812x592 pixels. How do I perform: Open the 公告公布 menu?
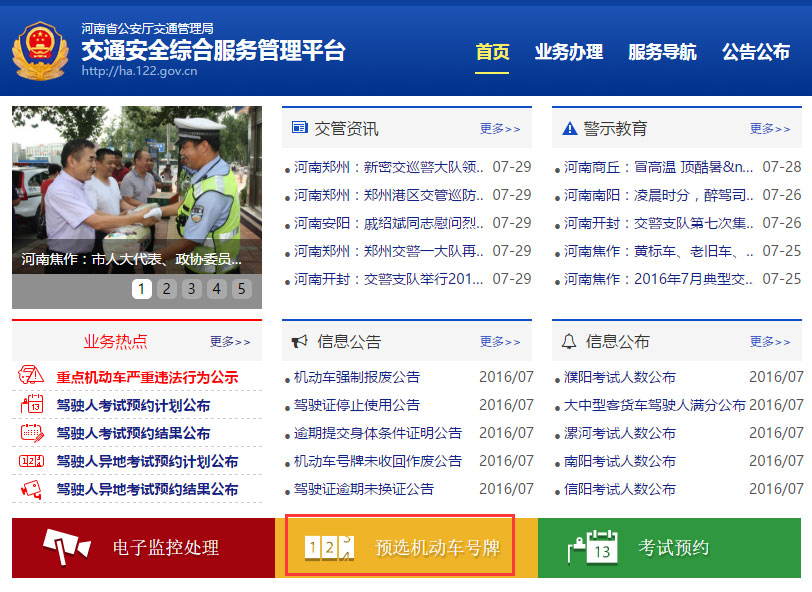pos(755,50)
